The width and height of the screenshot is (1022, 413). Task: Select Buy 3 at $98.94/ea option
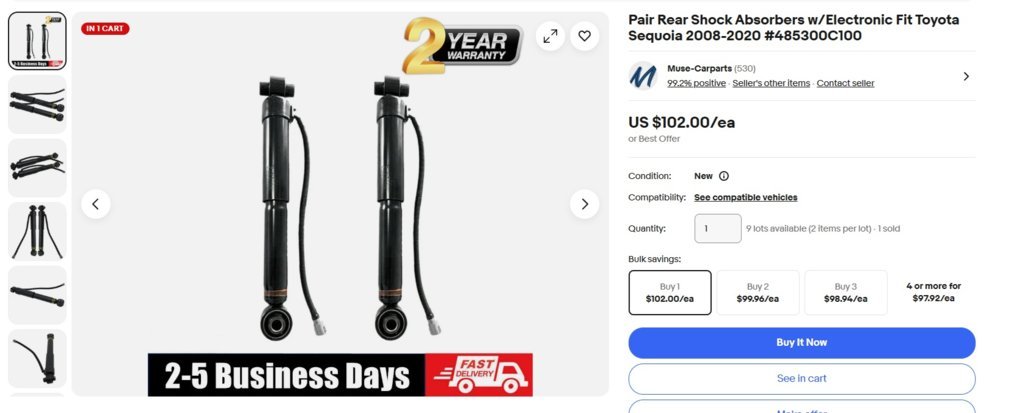pyautogui.click(x=845, y=292)
